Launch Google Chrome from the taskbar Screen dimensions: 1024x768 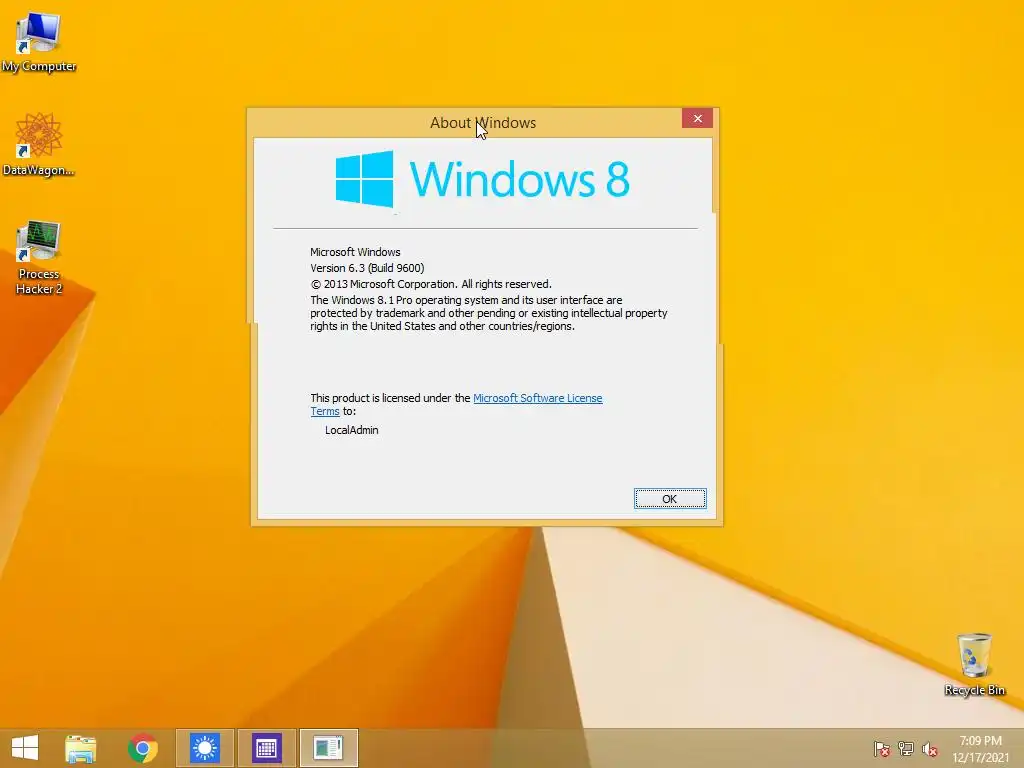142,748
